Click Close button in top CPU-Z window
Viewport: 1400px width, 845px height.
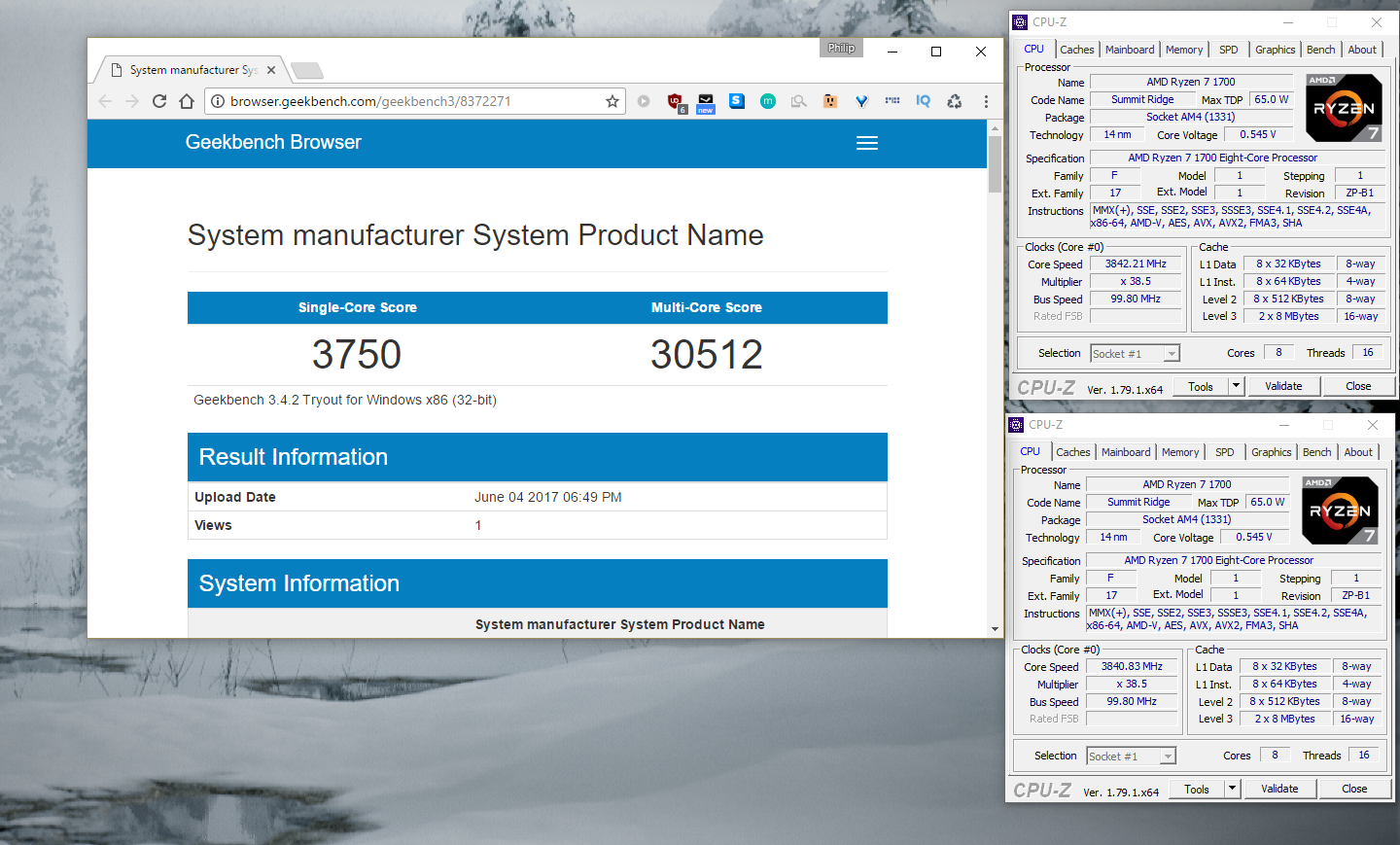tap(1358, 386)
